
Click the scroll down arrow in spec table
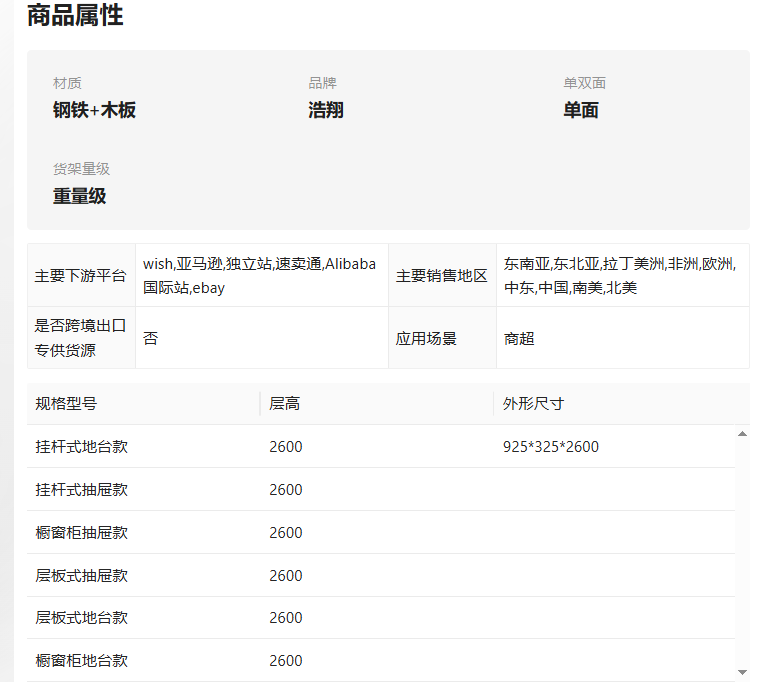(742, 672)
